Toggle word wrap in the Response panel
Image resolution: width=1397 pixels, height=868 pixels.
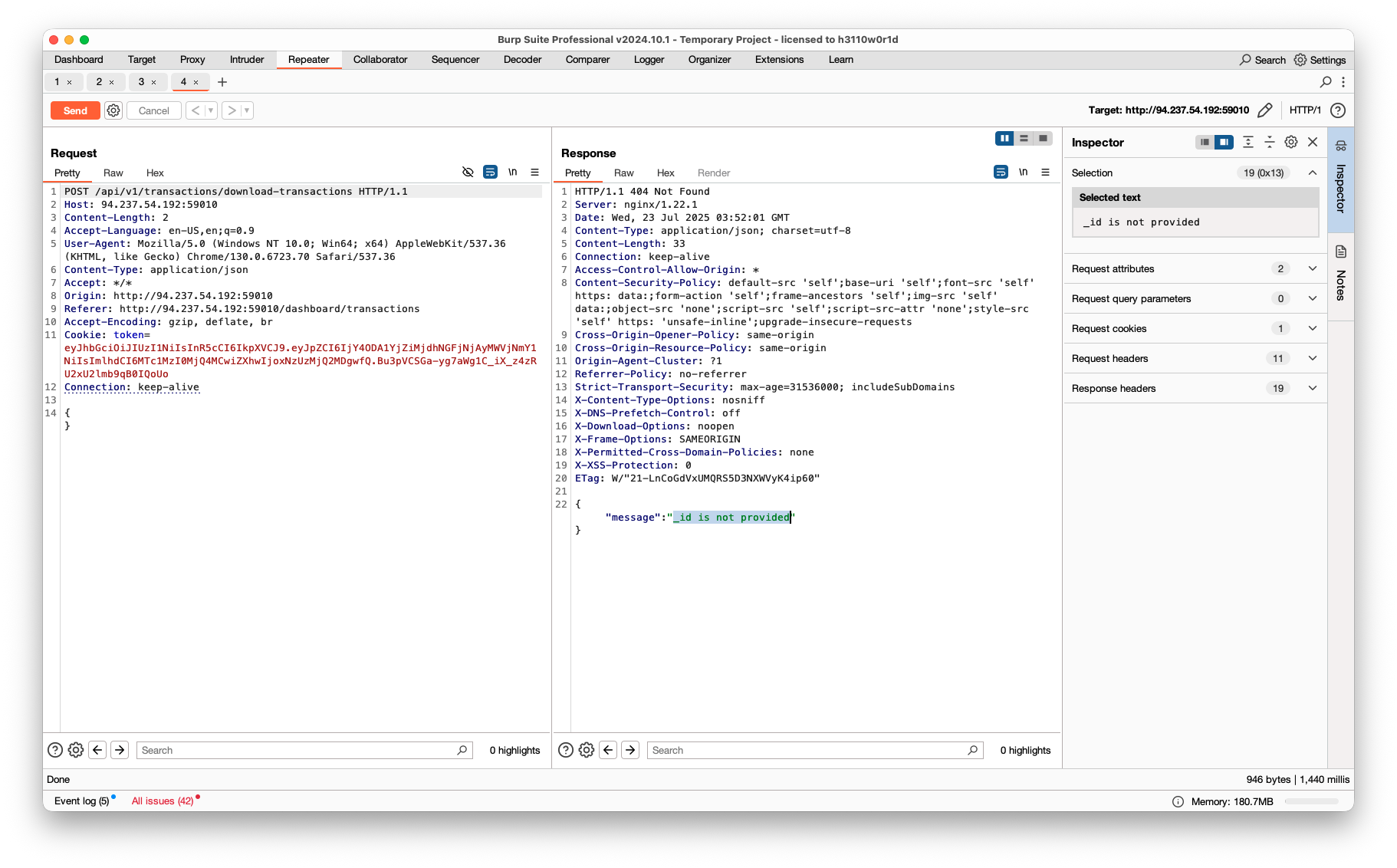click(1001, 173)
